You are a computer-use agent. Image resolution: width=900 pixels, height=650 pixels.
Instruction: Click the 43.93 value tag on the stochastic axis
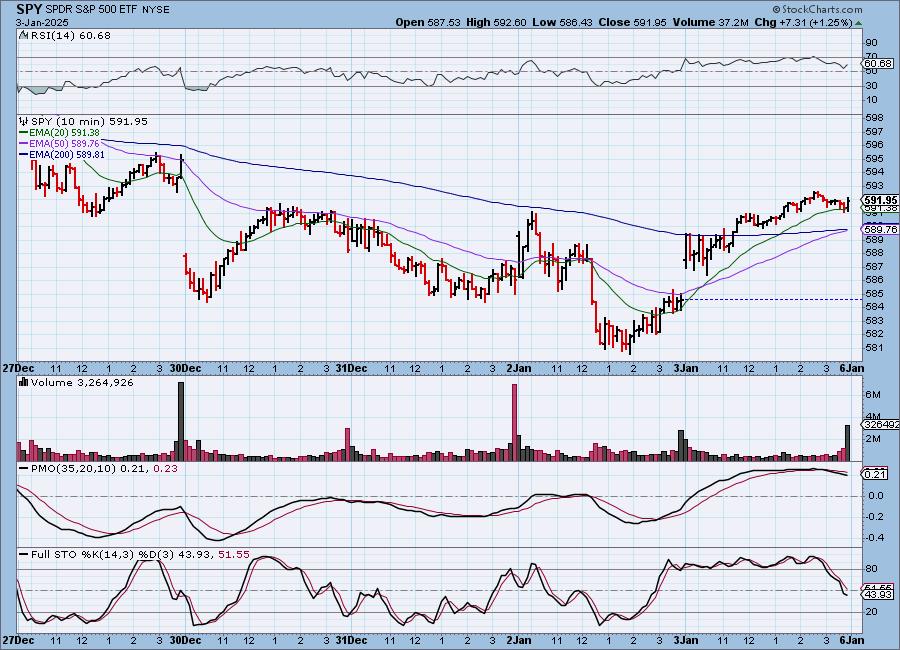[x=878, y=594]
